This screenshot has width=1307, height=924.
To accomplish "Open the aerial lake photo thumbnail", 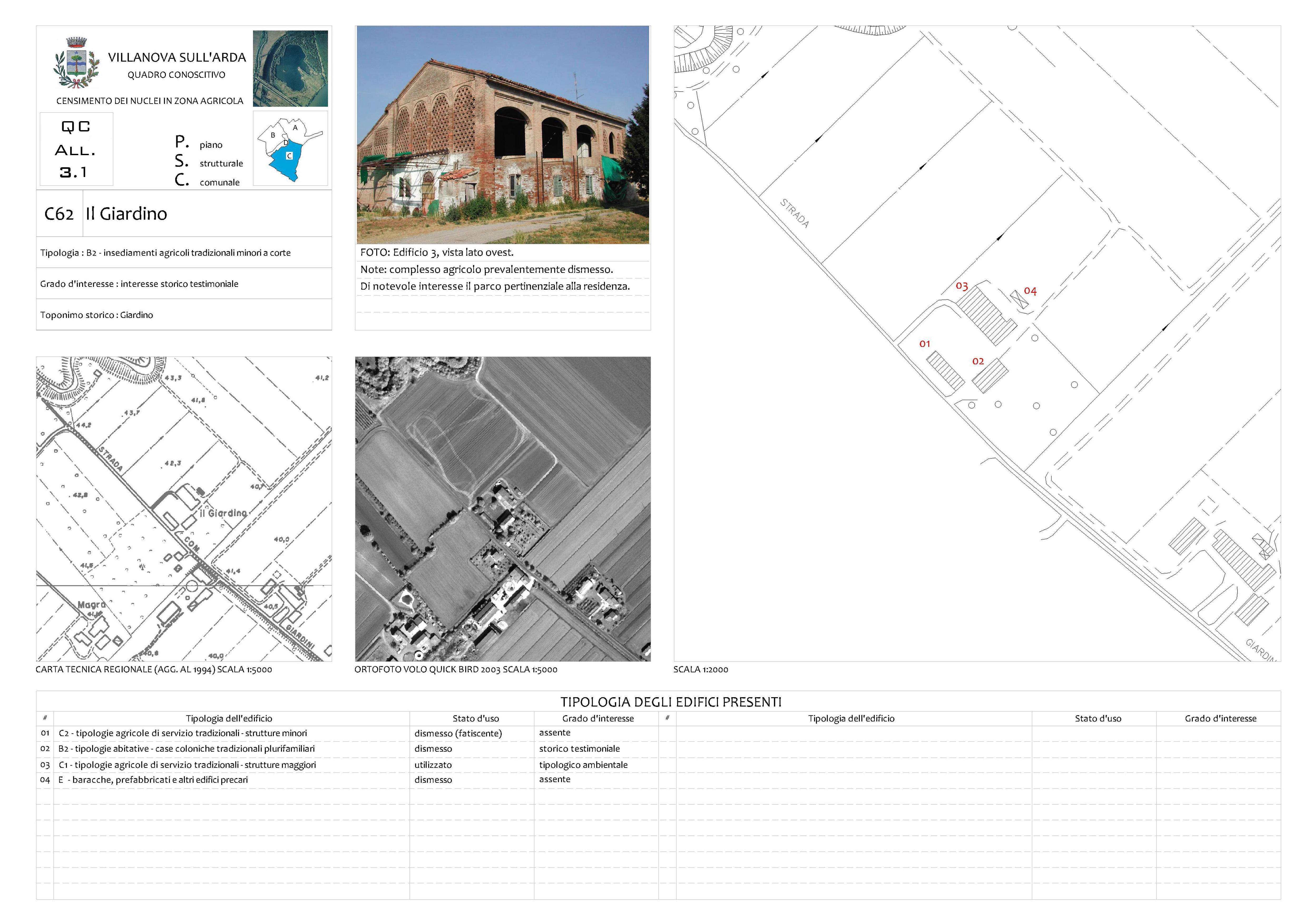I will tap(290, 68).
